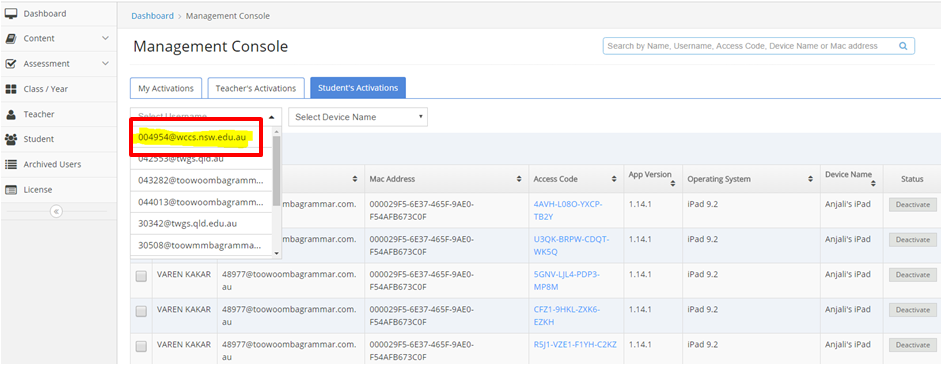The height and width of the screenshot is (365, 942).
Task: Switch to Teacher's Activations tab
Action: click(256, 88)
